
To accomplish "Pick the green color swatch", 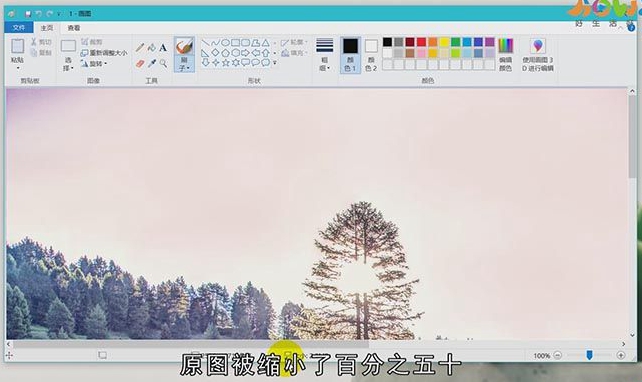I will 456,42.
